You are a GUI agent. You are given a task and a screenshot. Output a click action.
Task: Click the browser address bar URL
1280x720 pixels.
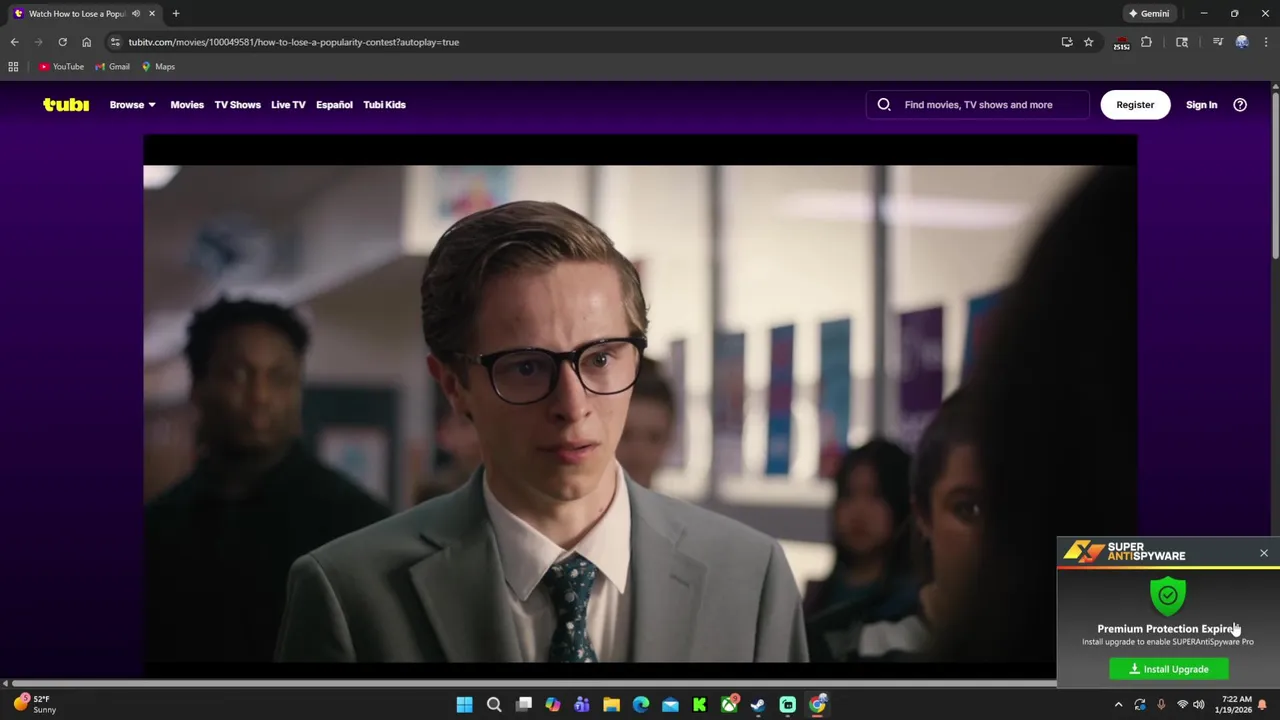293,42
